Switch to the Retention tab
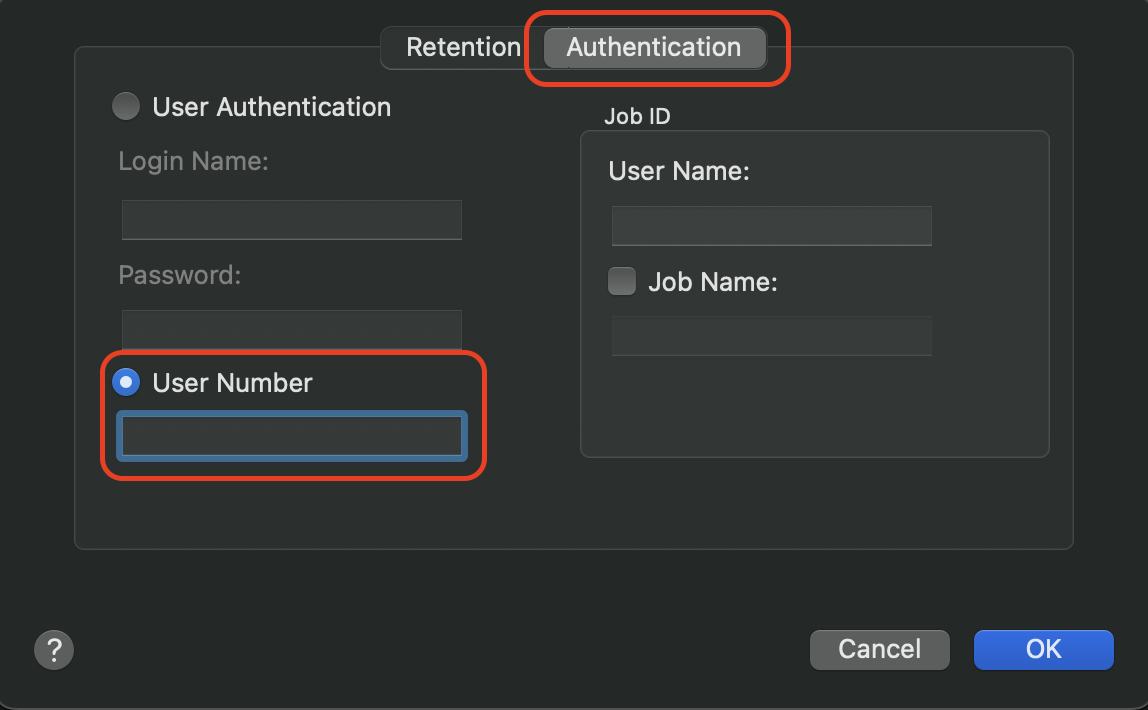 (x=463, y=47)
